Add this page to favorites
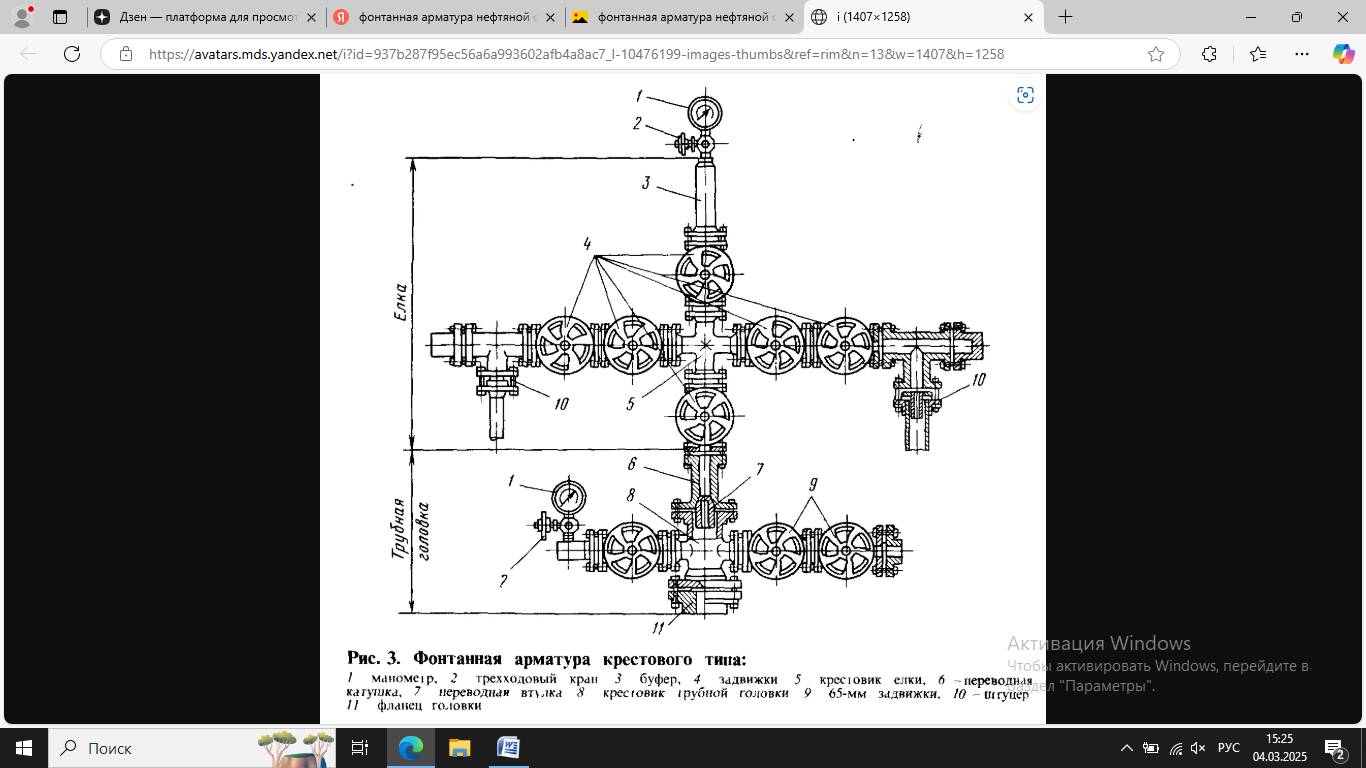The height and width of the screenshot is (768, 1366). pos(1156,54)
